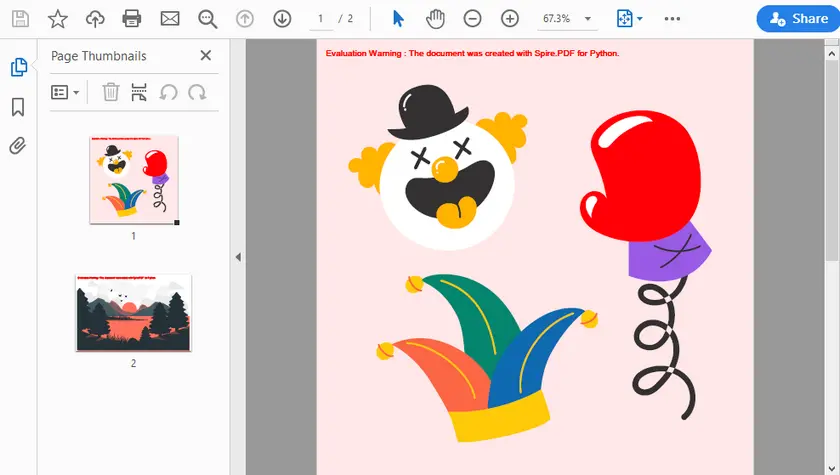Click the cloud upload icon
This screenshot has height=475, width=840.
95,19
